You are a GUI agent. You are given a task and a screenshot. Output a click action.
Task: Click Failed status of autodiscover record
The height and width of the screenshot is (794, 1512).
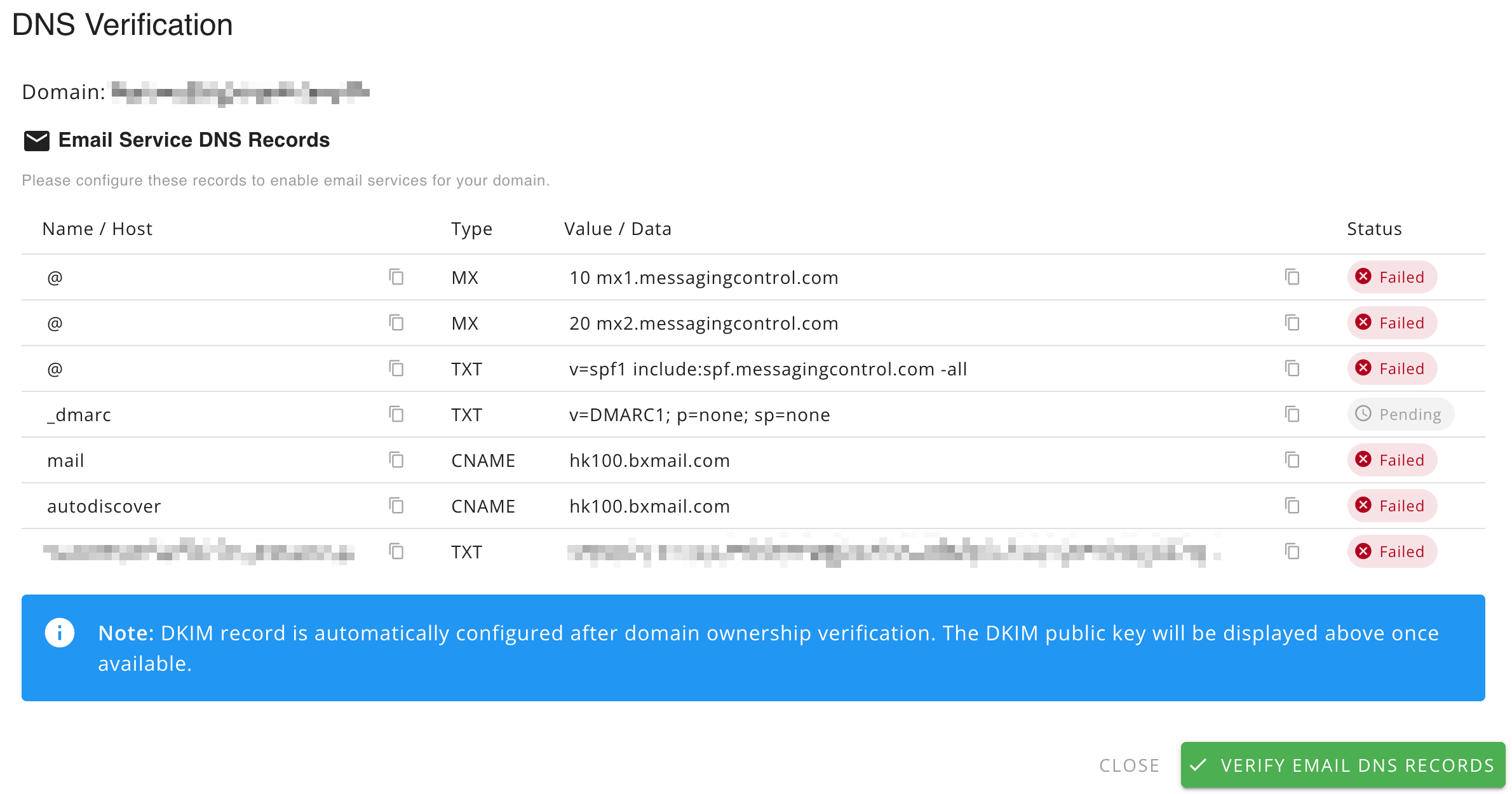(x=1392, y=506)
